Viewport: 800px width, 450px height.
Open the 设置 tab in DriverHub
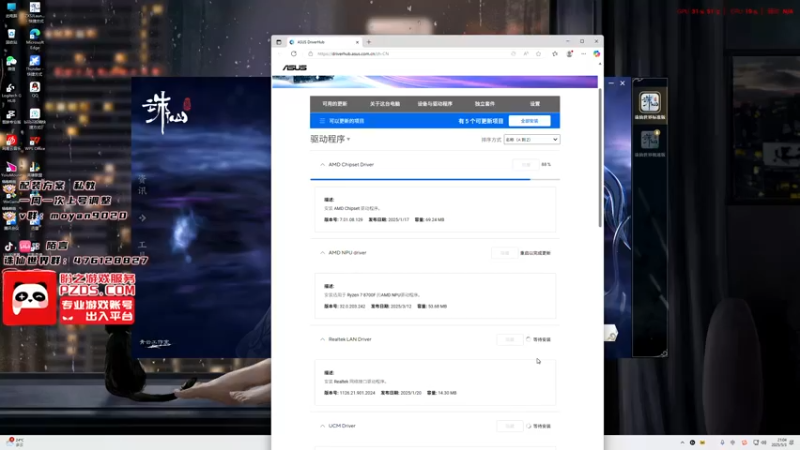[x=535, y=104]
